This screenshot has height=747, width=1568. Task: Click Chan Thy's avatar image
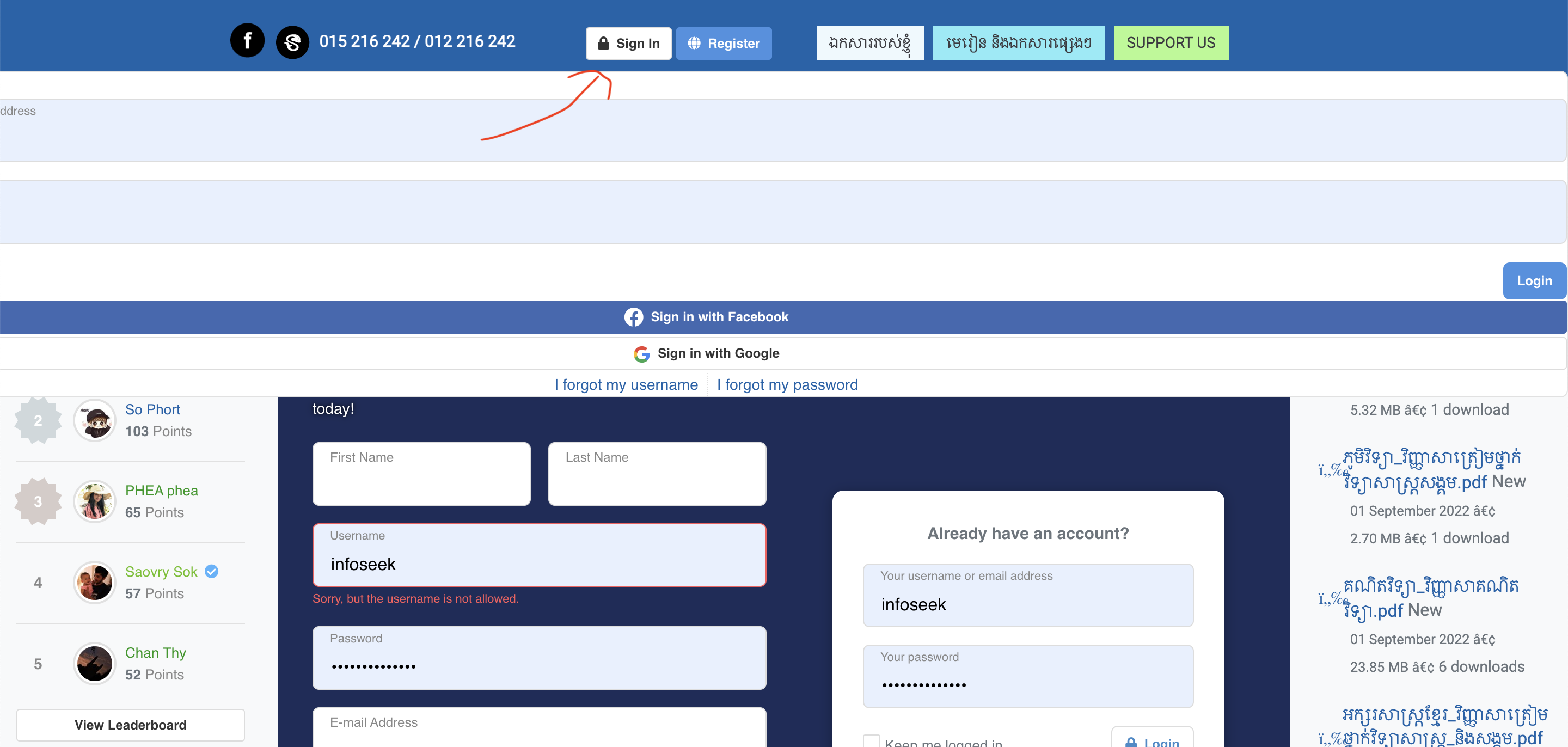coord(95,663)
